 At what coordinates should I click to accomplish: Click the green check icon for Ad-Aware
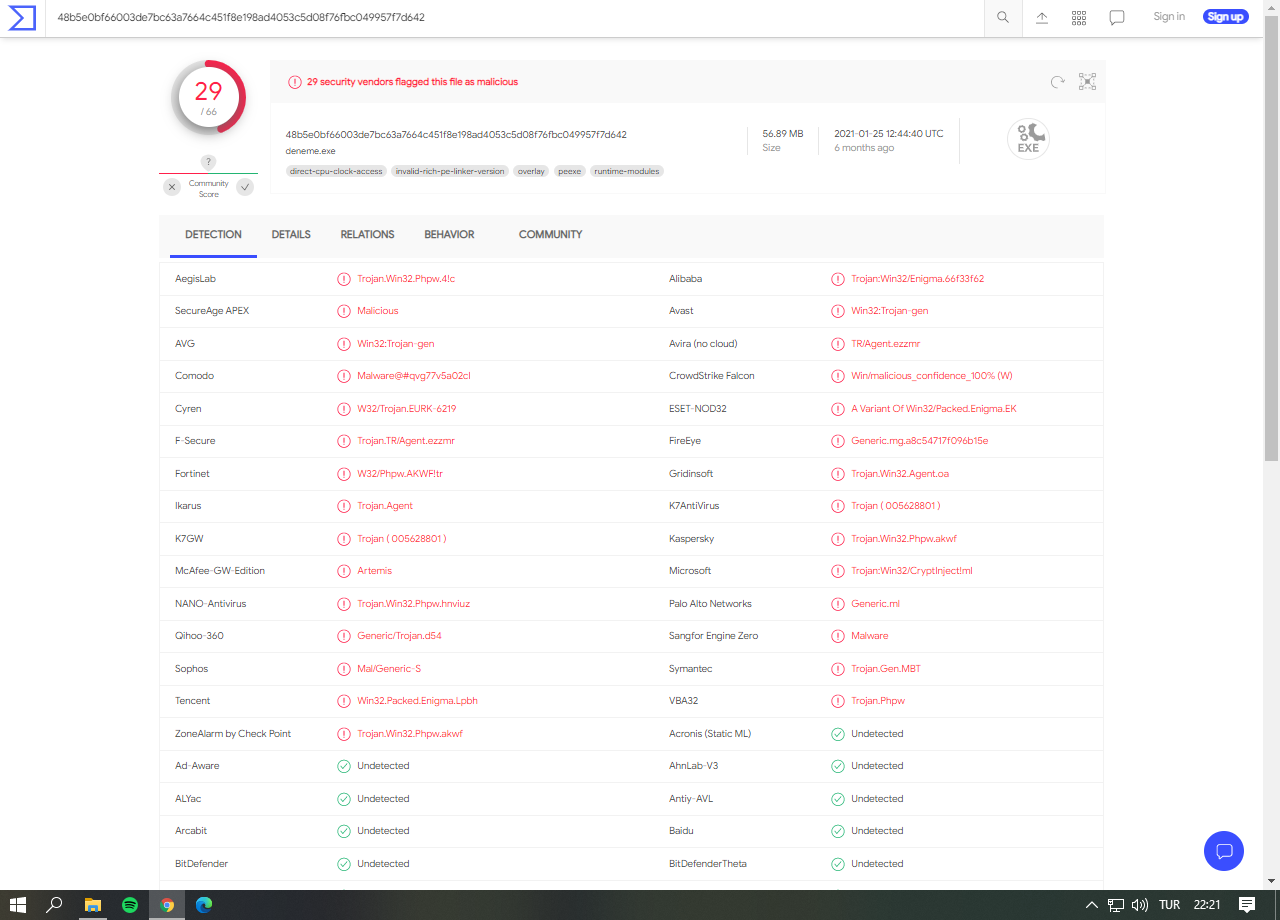(344, 766)
